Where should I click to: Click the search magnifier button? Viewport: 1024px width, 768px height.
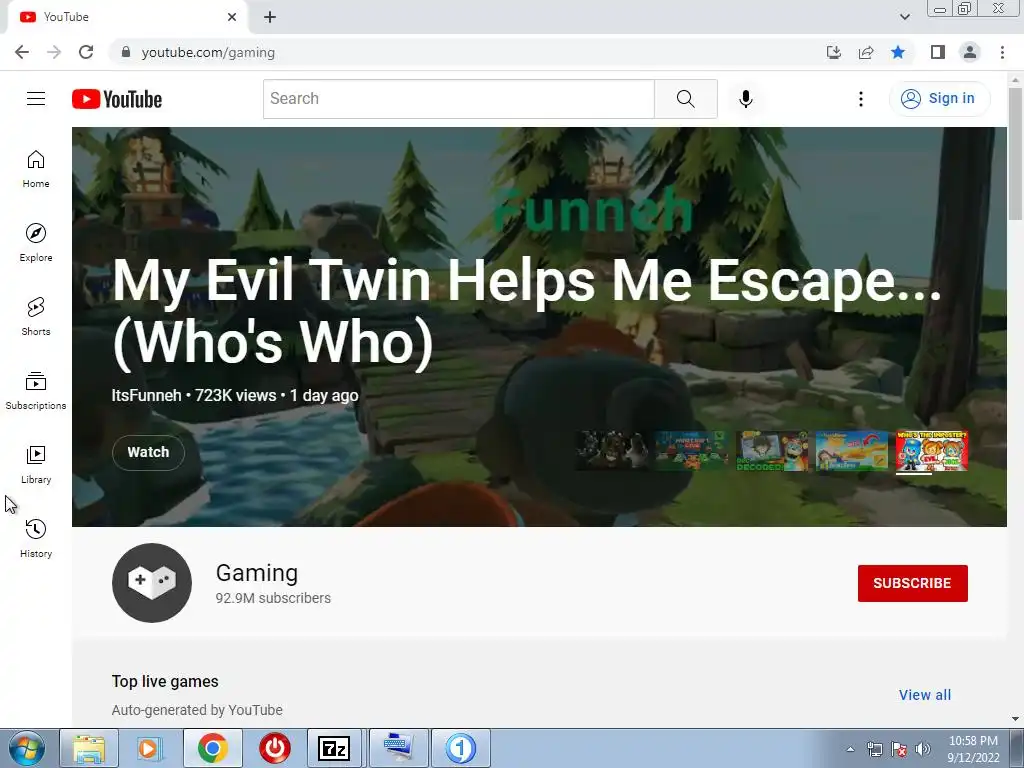click(686, 99)
